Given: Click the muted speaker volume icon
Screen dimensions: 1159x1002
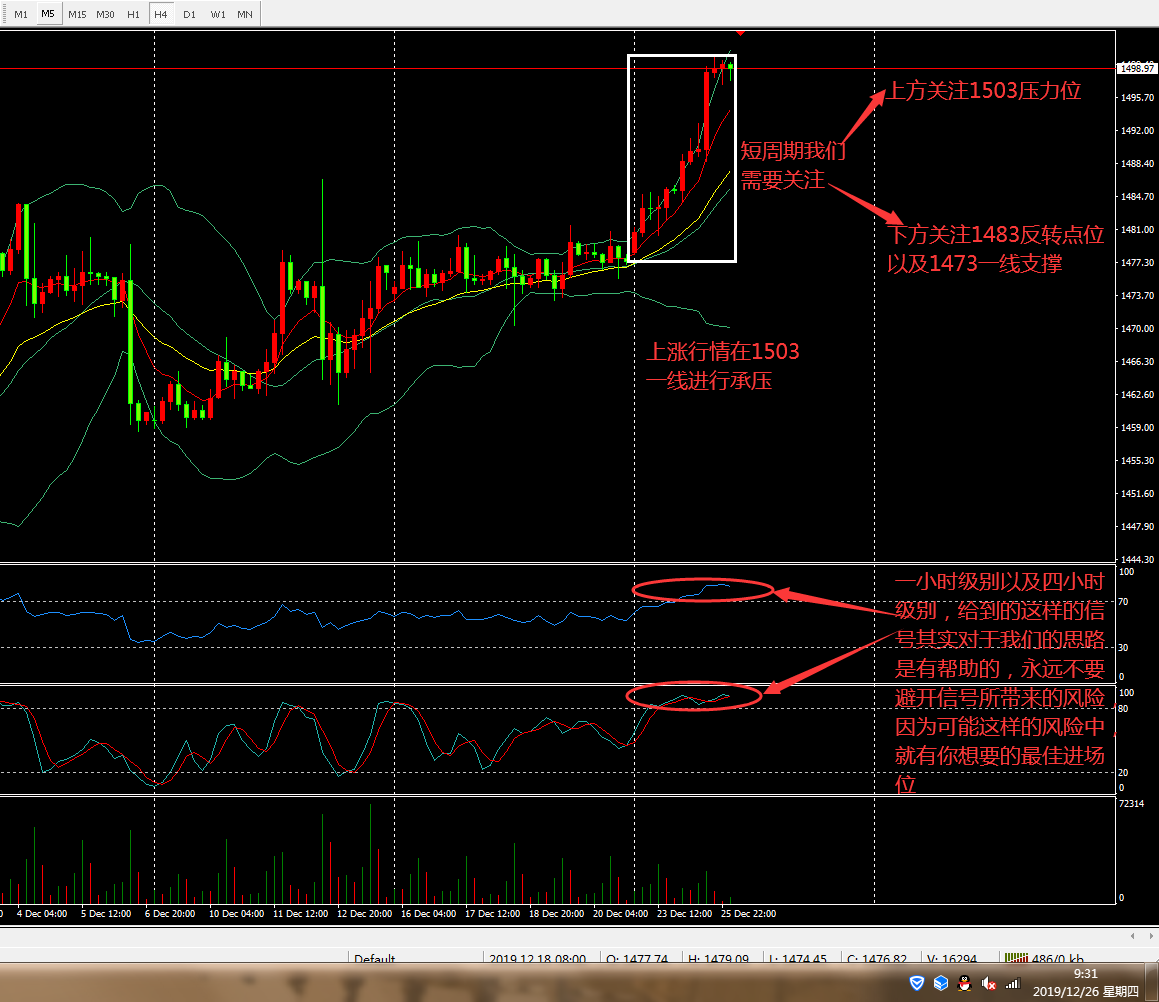Looking at the screenshot, I should pos(989,984).
